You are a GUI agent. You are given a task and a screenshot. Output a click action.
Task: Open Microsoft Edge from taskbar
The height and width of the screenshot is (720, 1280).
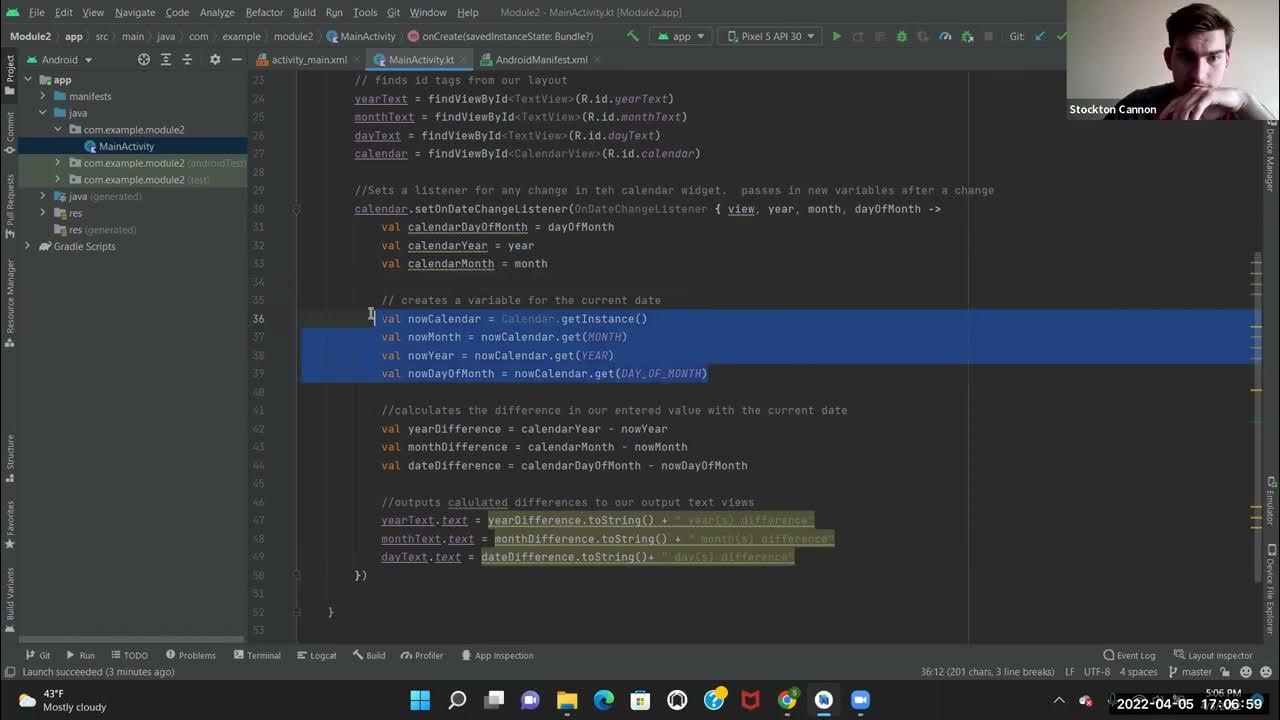[x=604, y=700]
